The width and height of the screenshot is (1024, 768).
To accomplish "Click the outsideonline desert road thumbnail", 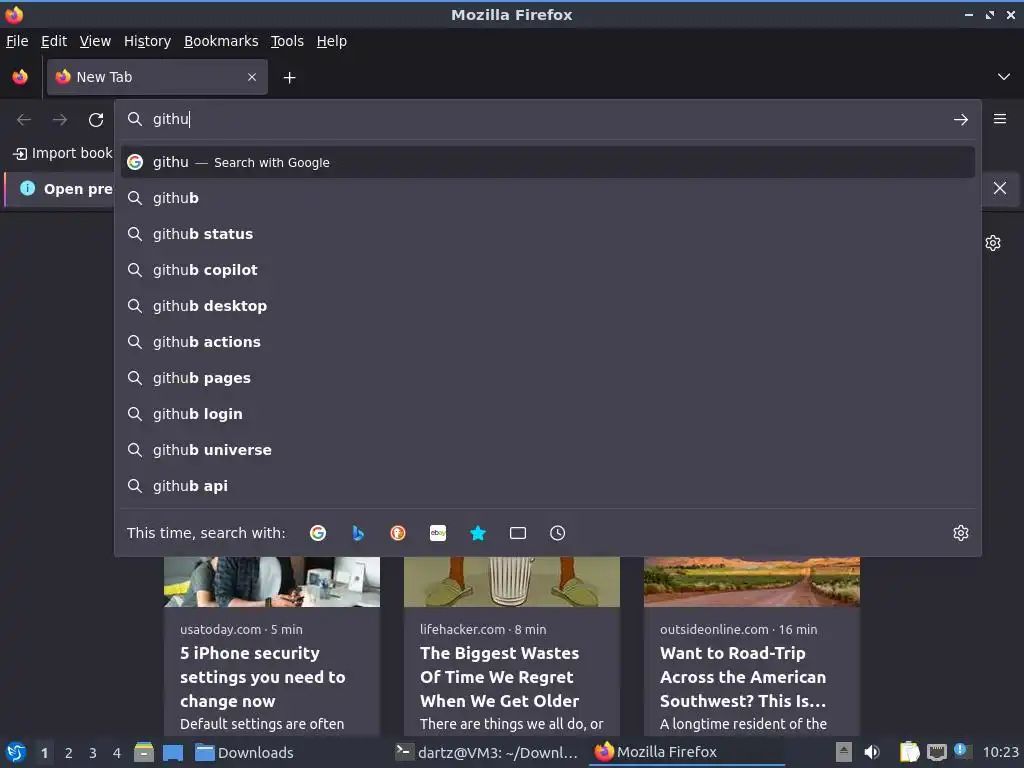I will (752, 581).
